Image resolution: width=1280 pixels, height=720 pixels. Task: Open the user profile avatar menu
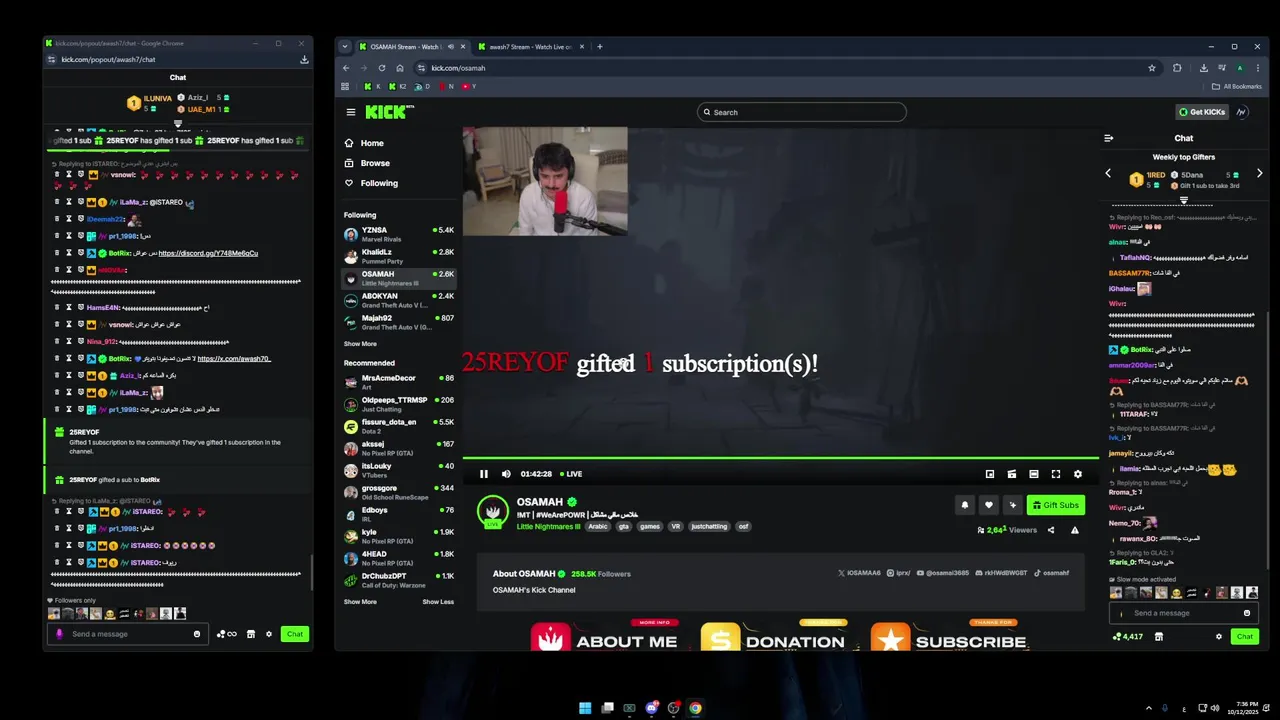(x=1242, y=112)
